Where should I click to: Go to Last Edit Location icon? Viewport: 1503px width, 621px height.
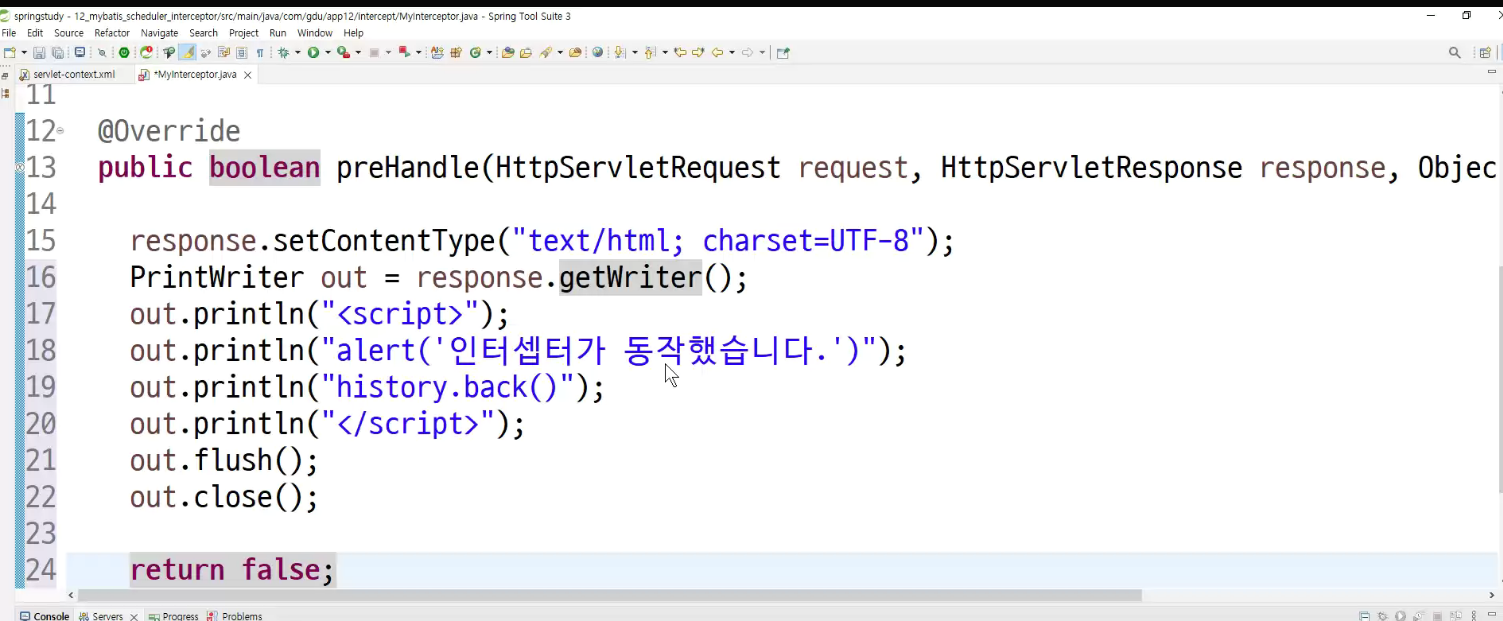(680, 52)
